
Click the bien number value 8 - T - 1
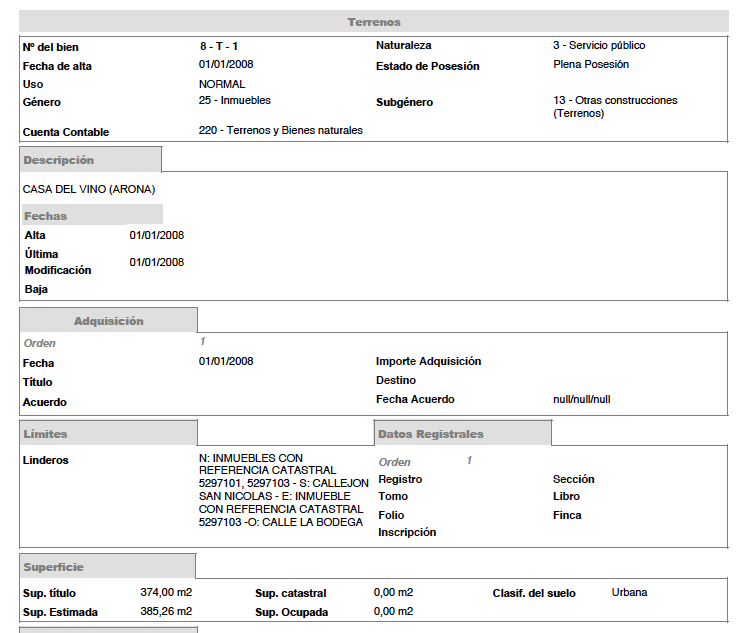pyautogui.click(x=219, y=46)
